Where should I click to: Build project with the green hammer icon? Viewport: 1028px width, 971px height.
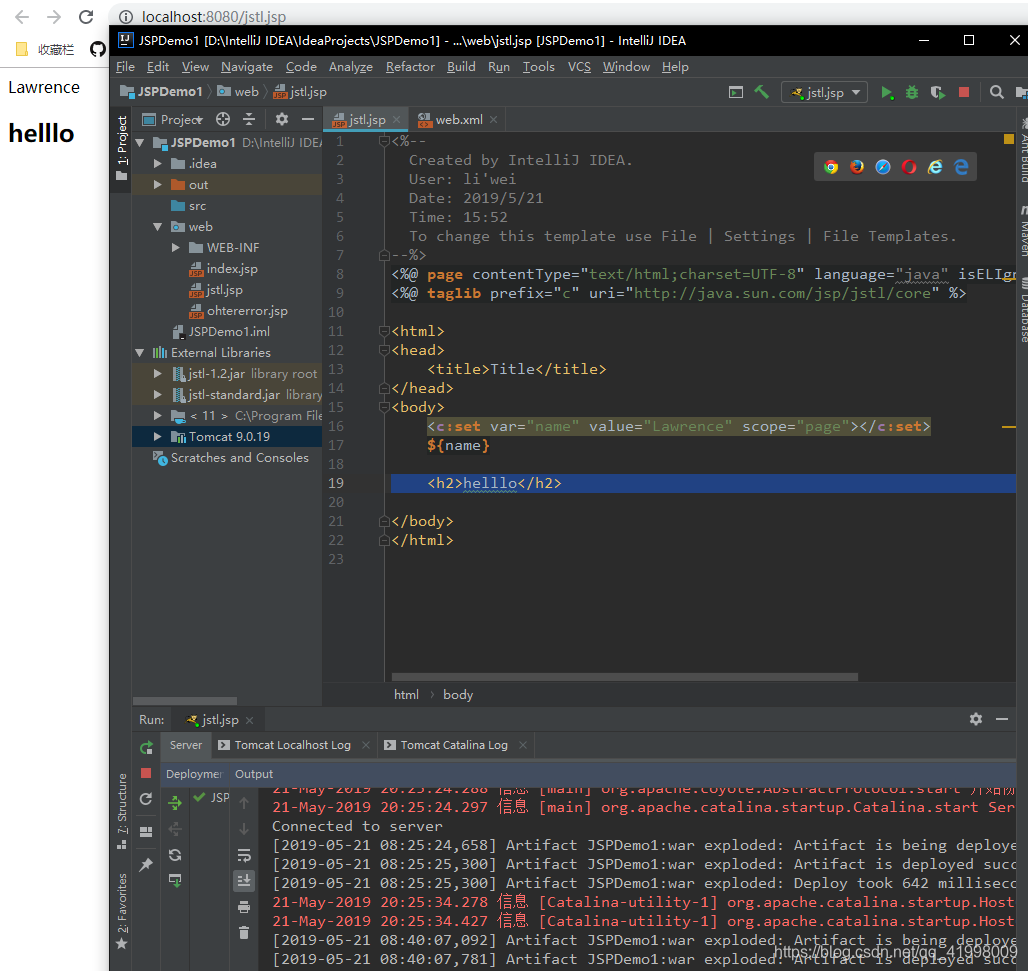tap(762, 92)
